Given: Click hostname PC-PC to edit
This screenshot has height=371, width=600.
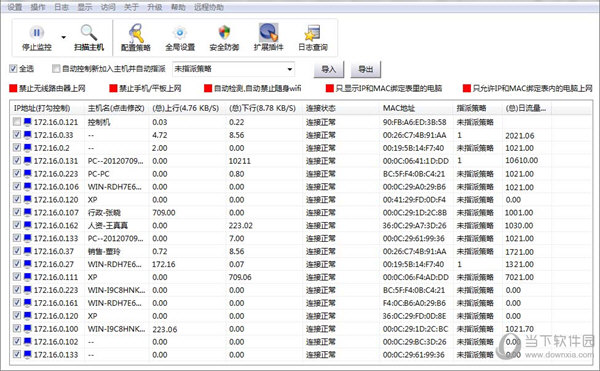Looking at the screenshot, I should click(x=98, y=174).
